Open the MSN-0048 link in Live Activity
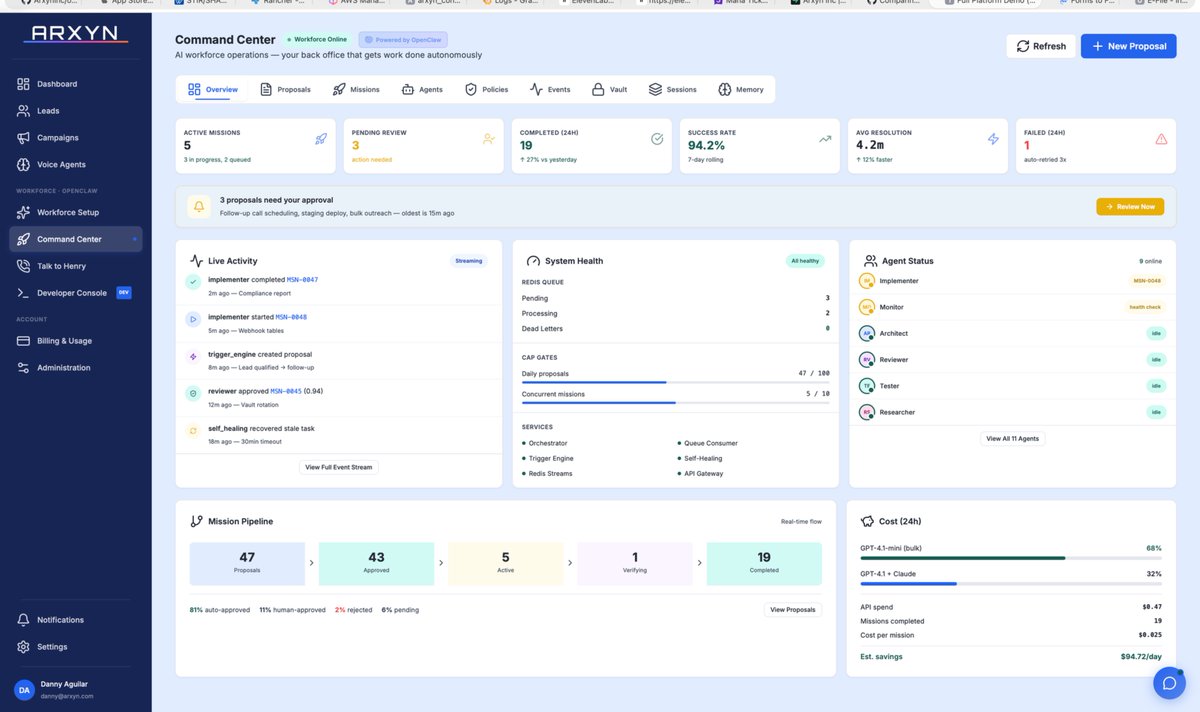Screen dimensions: 1200x712 pos(291,317)
